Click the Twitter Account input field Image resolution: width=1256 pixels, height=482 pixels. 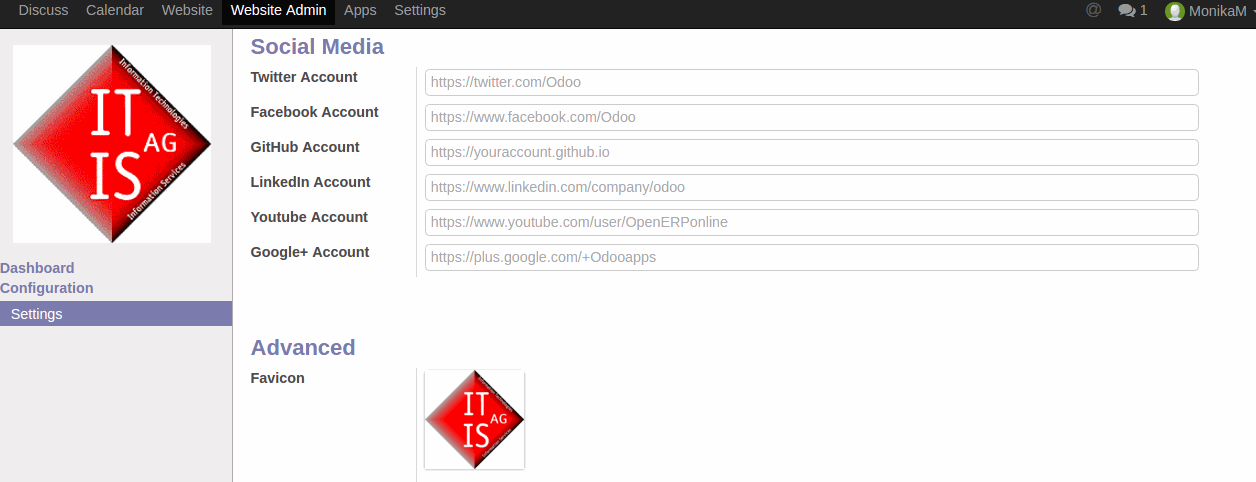812,82
